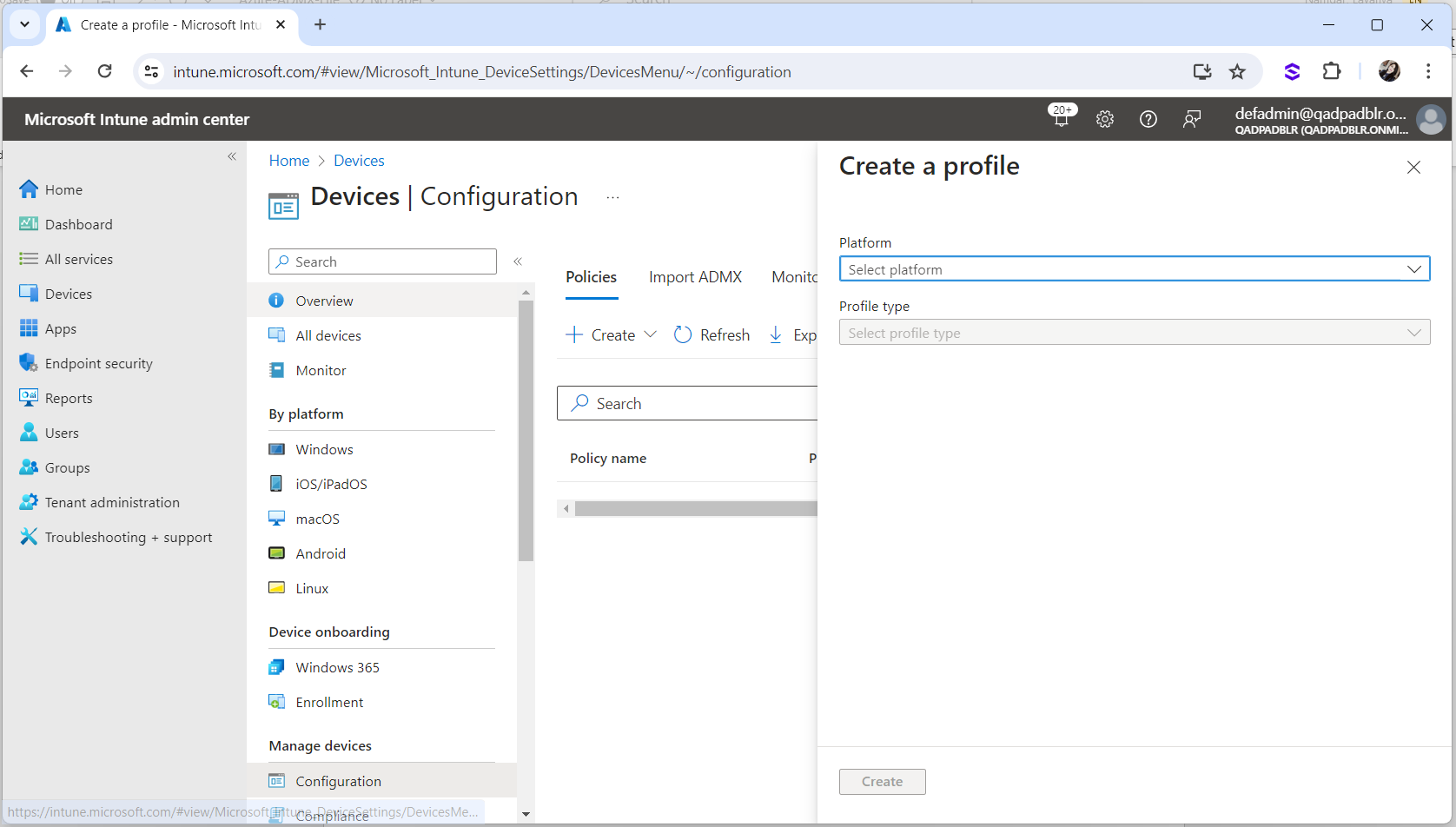Click the scroll down arrow in Devices menu
Viewport: 1456px width, 827px height.
pyautogui.click(x=526, y=814)
